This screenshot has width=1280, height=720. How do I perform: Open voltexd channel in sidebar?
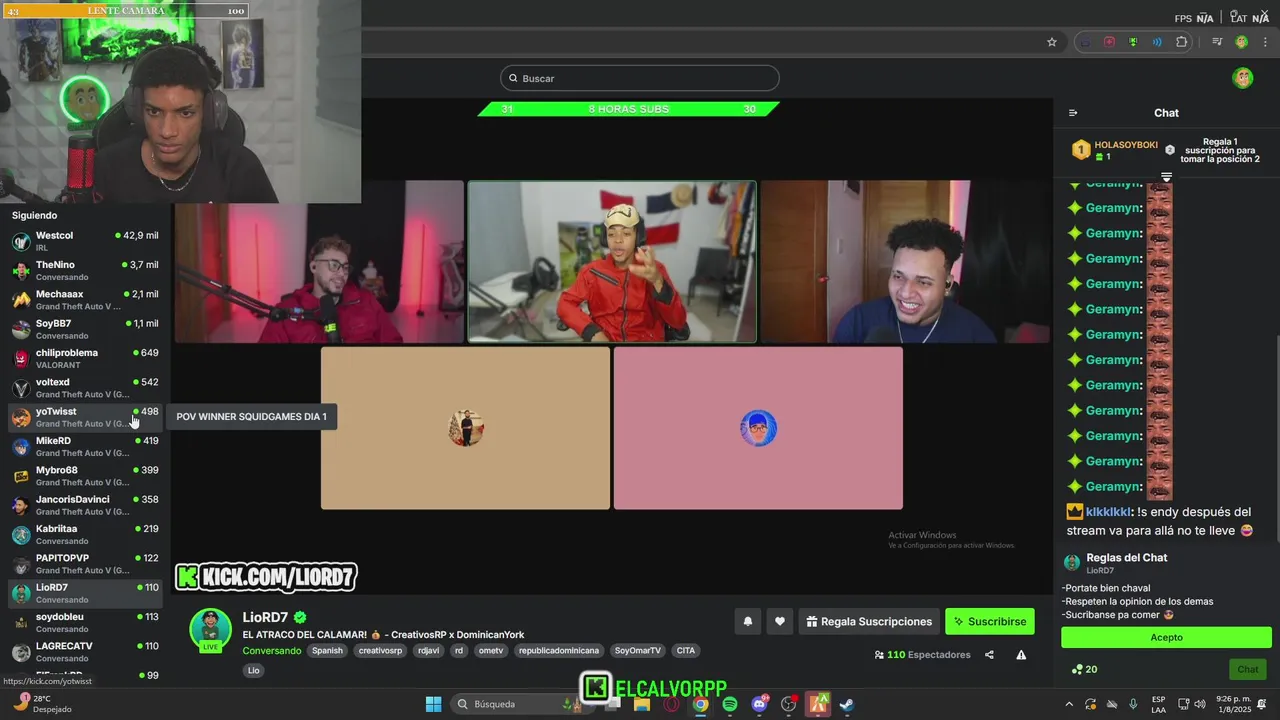[85, 388]
